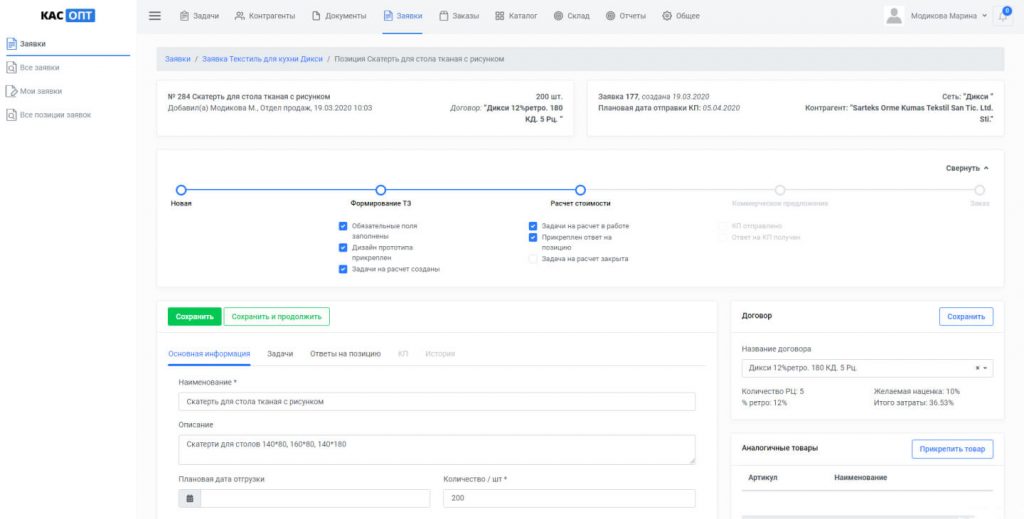Click the Все позиции заявок sidebar icon
This screenshot has width=1024, height=519.
click(x=11, y=114)
